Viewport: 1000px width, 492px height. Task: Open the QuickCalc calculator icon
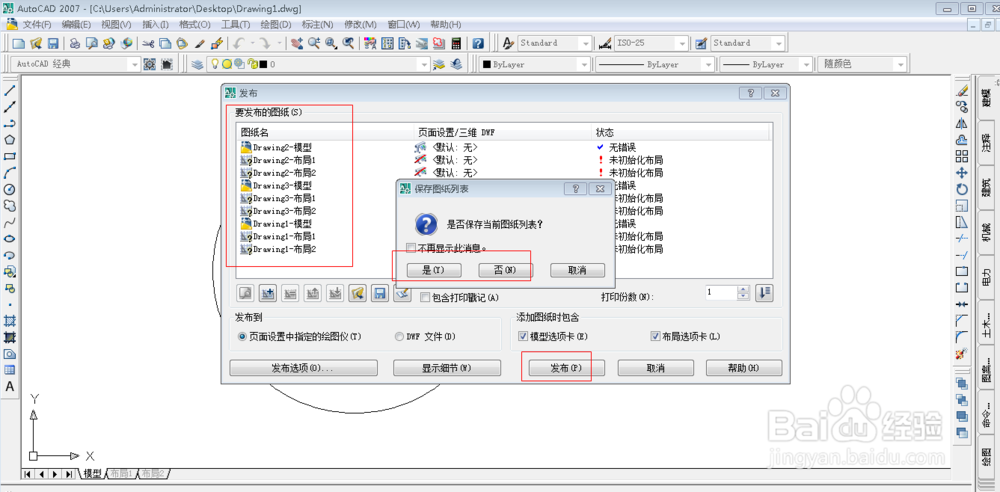[456, 43]
